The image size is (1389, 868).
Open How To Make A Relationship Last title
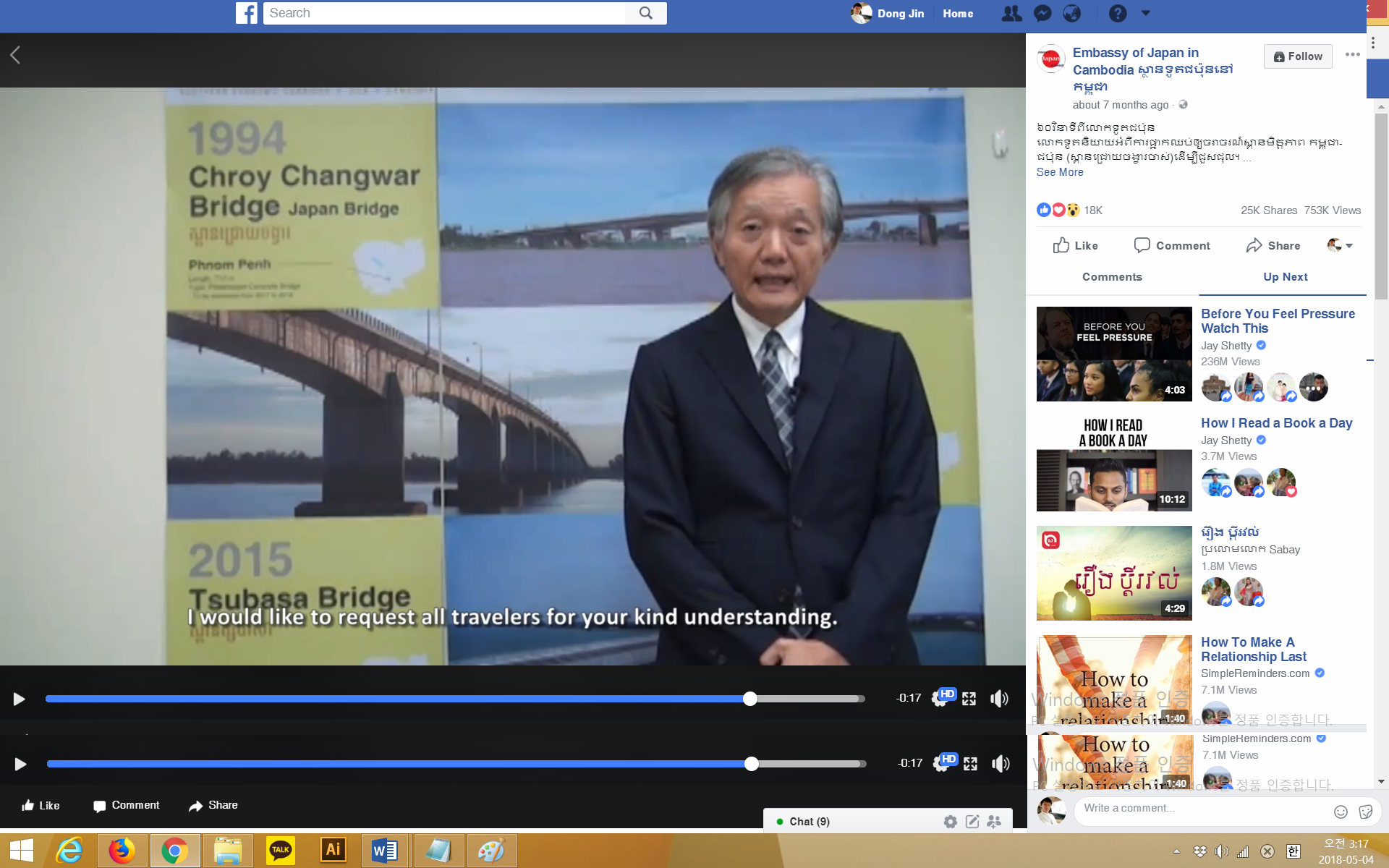pyautogui.click(x=1254, y=650)
